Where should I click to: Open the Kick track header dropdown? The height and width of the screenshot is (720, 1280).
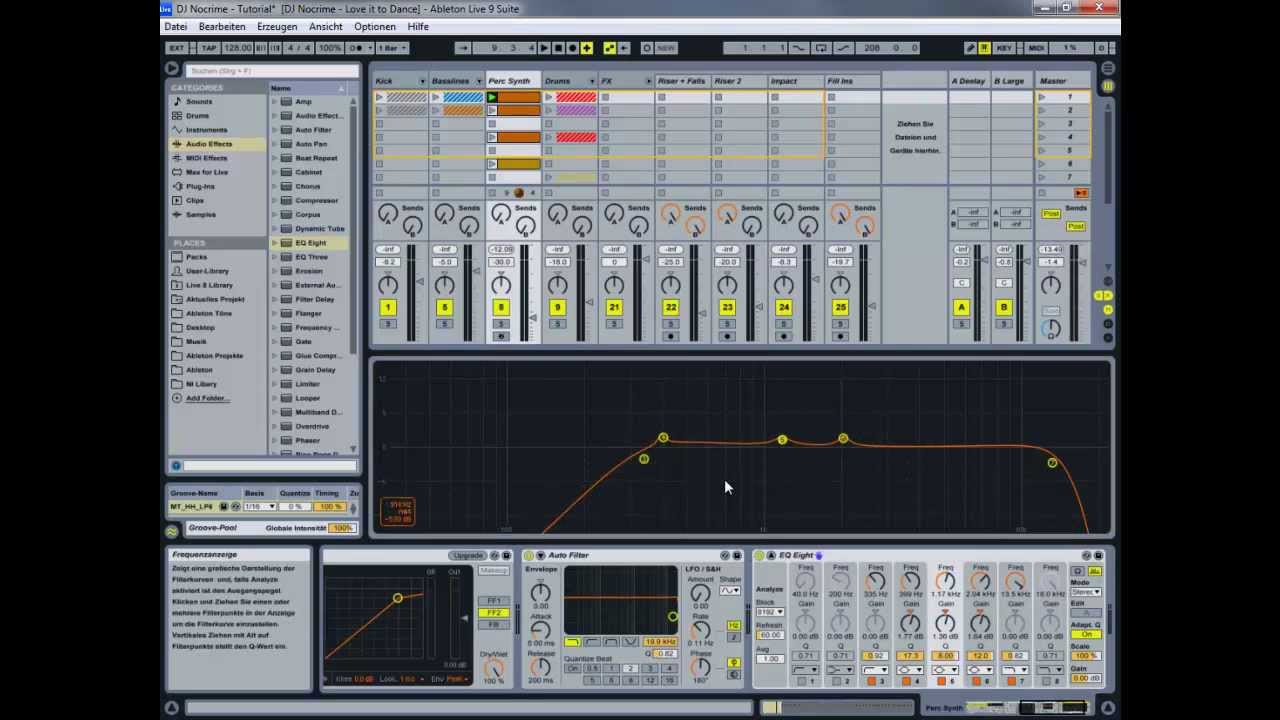click(422, 81)
